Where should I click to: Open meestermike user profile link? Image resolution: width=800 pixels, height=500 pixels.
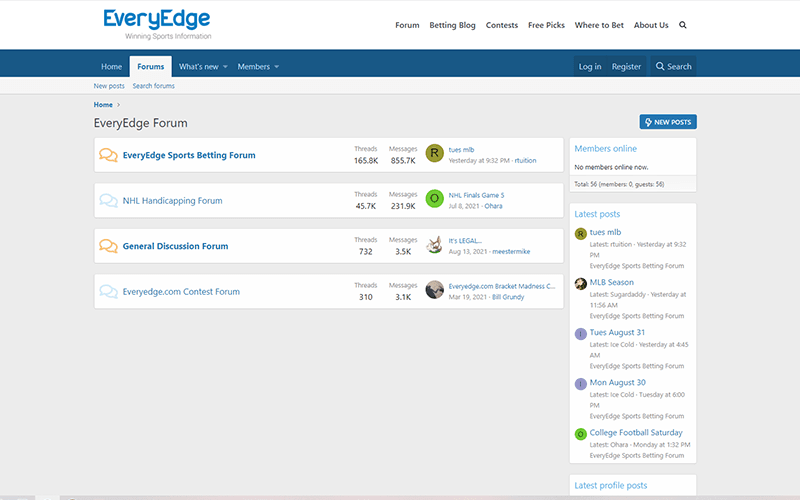point(511,251)
